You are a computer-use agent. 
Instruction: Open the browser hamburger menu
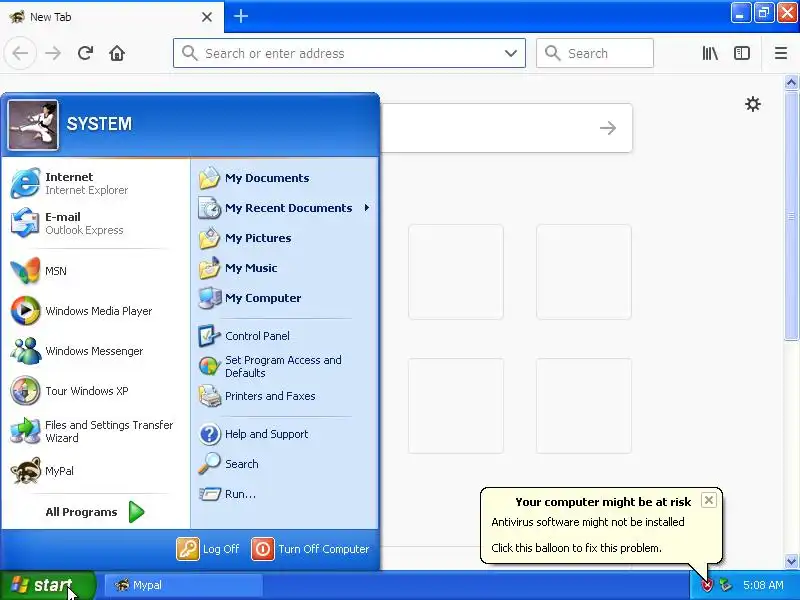781,53
